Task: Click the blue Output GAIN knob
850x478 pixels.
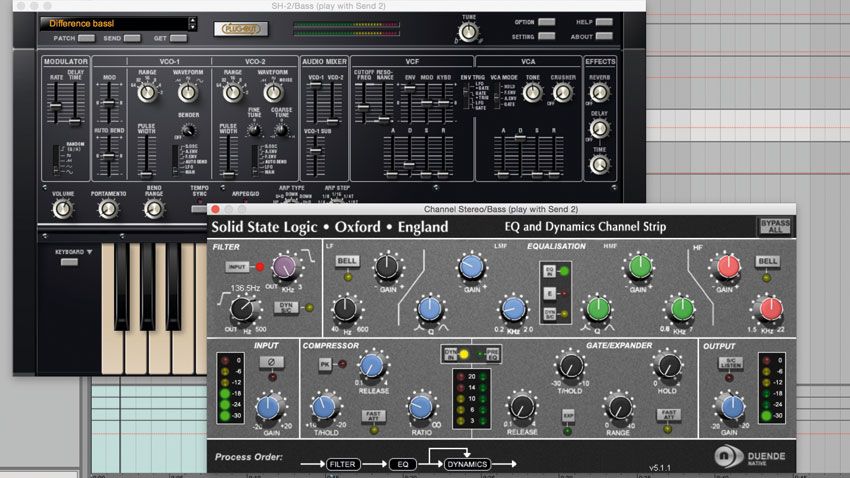Action: [x=731, y=408]
